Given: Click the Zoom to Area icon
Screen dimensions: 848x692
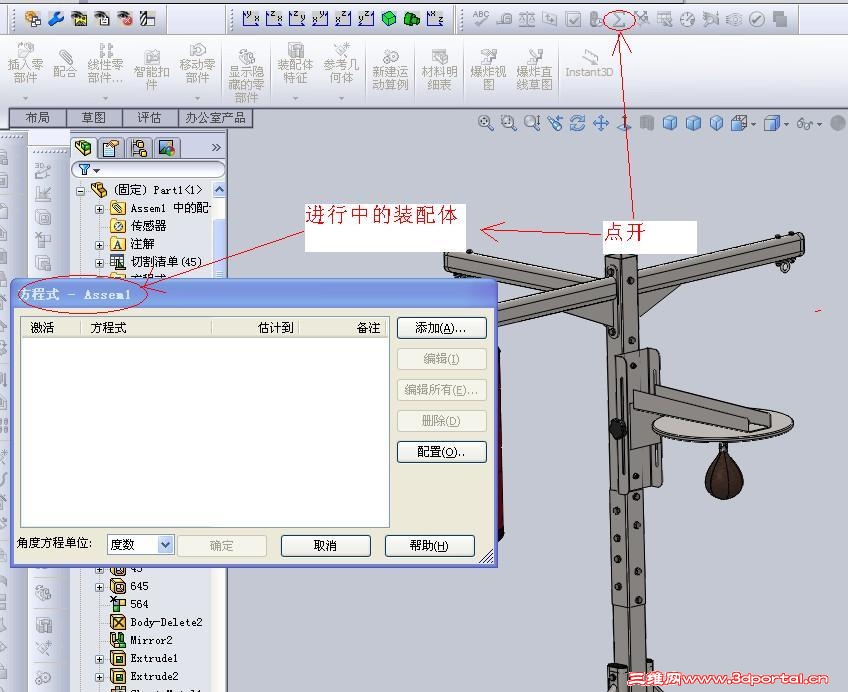Looking at the screenshot, I should pos(508,123).
